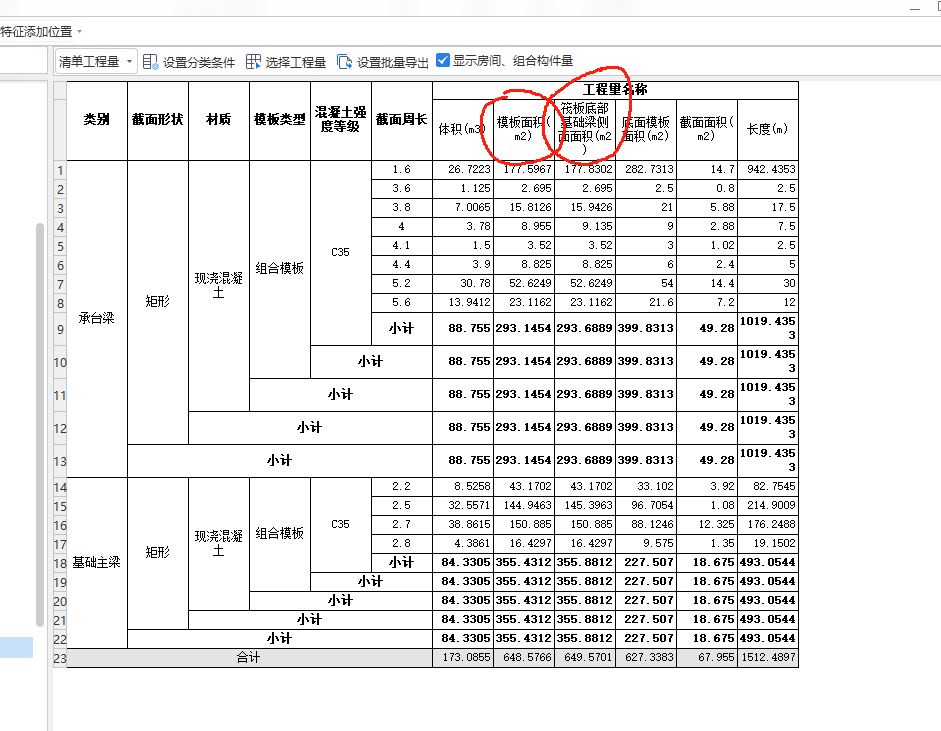Image resolution: width=941 pixels, height=731 pixels.
Task: Click cell 144.9463 in row 15
Action: (523, 505)
